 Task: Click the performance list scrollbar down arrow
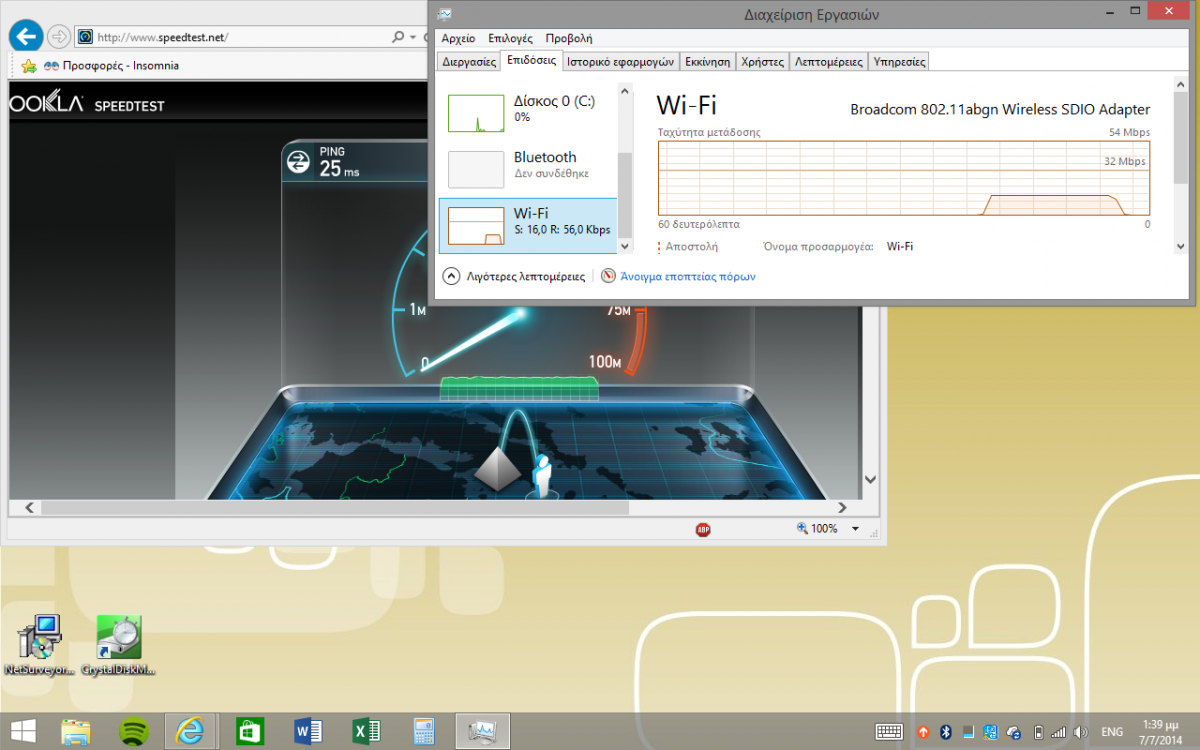[626, 246]
